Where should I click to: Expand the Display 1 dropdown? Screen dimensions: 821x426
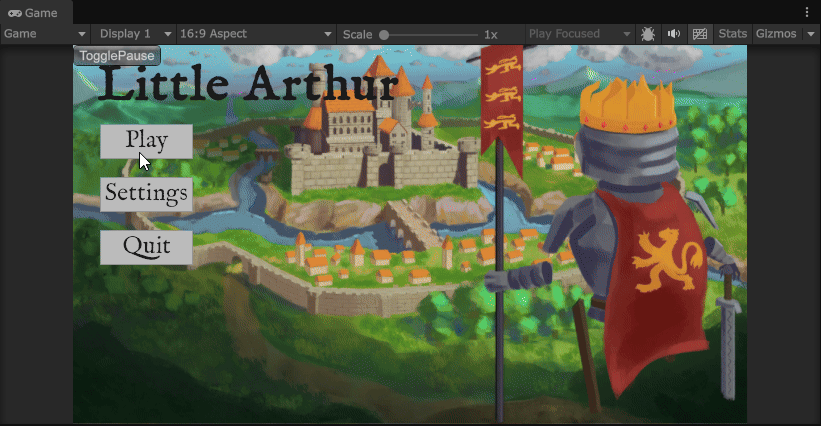134,34
